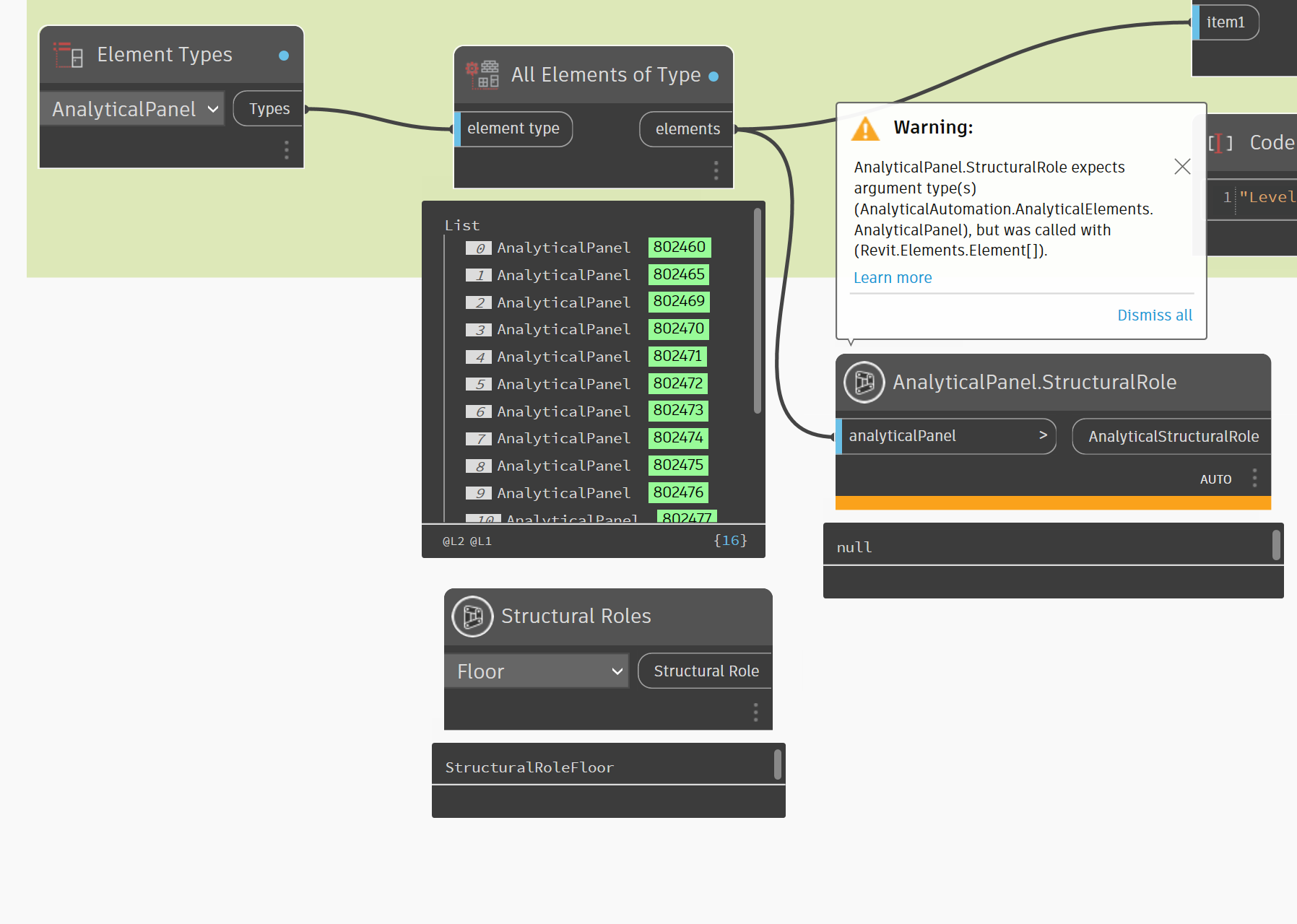
Task: Click the Structural Roles node icon
Action: click(472, 616)
